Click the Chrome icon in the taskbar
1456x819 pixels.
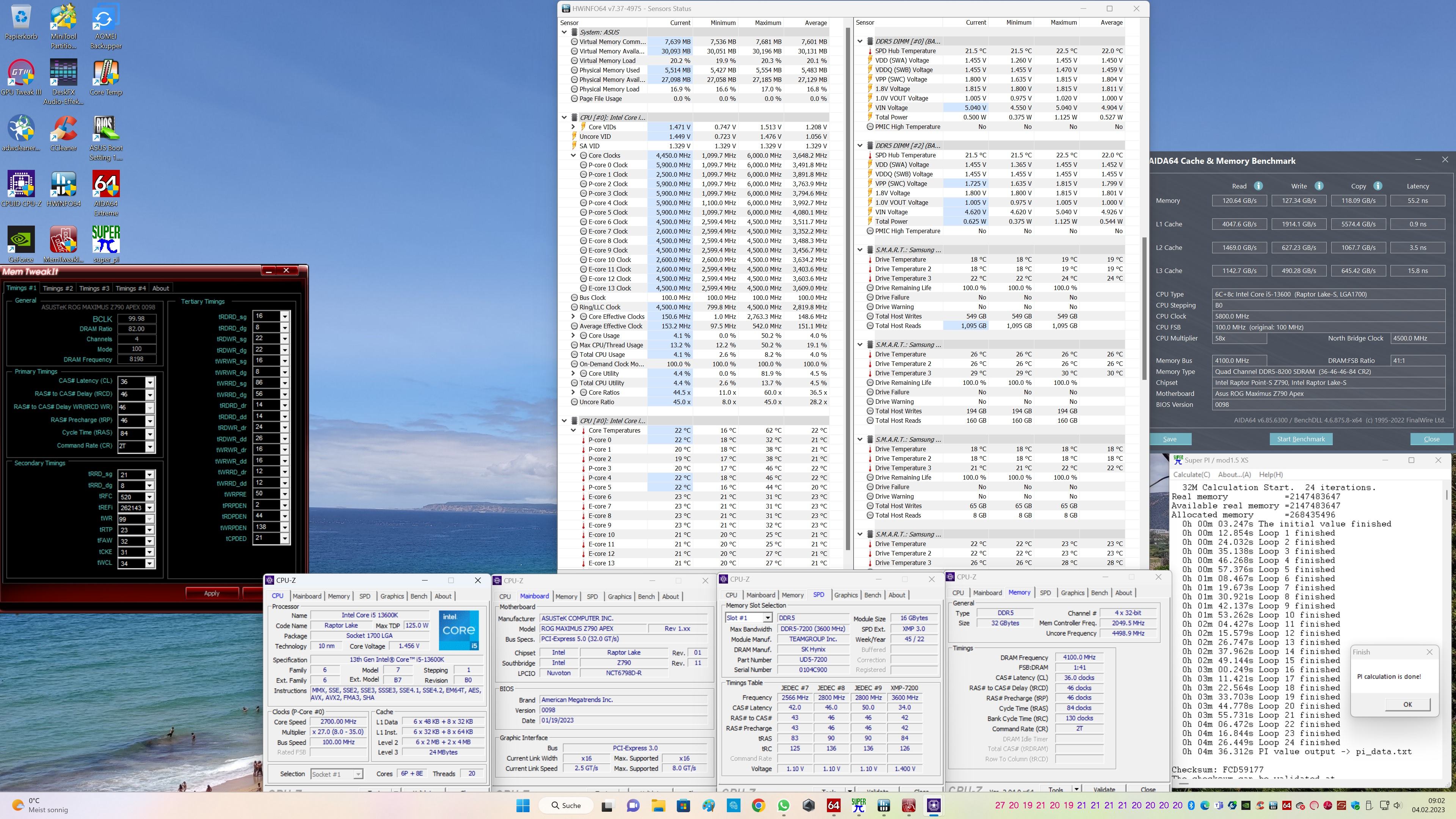758,805
